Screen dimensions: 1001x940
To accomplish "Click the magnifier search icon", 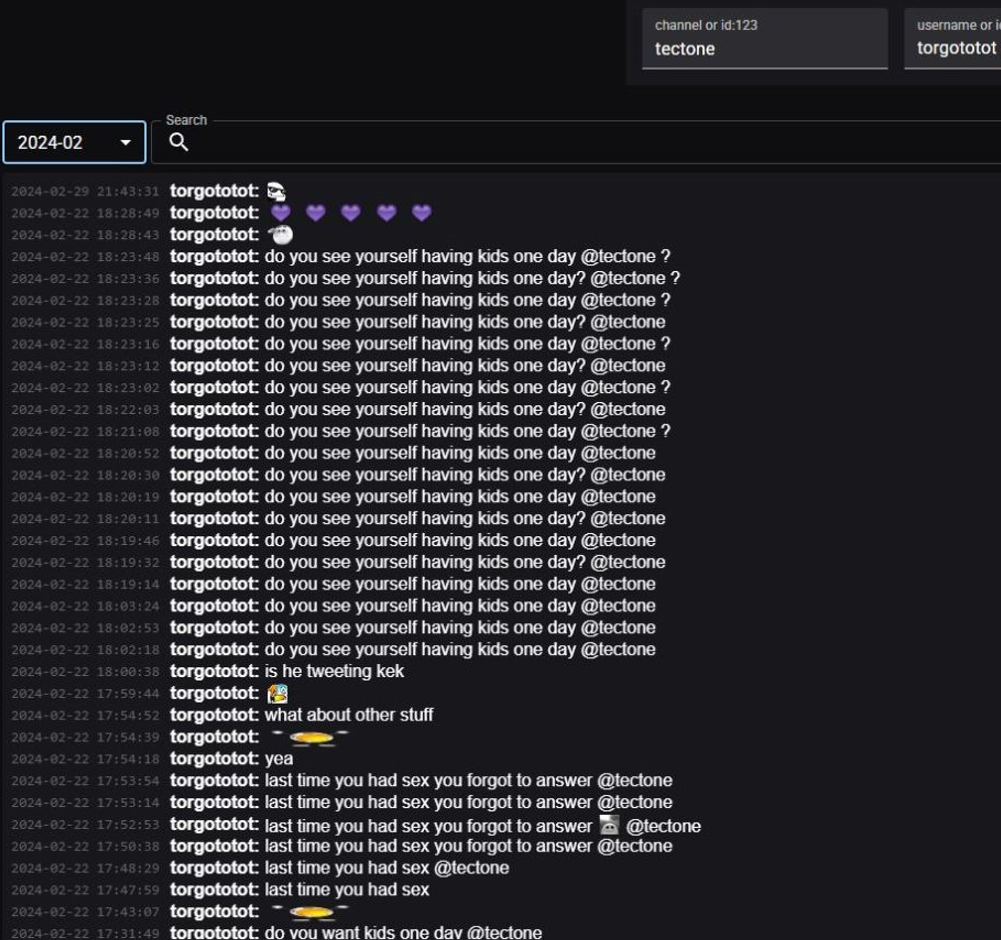I will 179,142.
